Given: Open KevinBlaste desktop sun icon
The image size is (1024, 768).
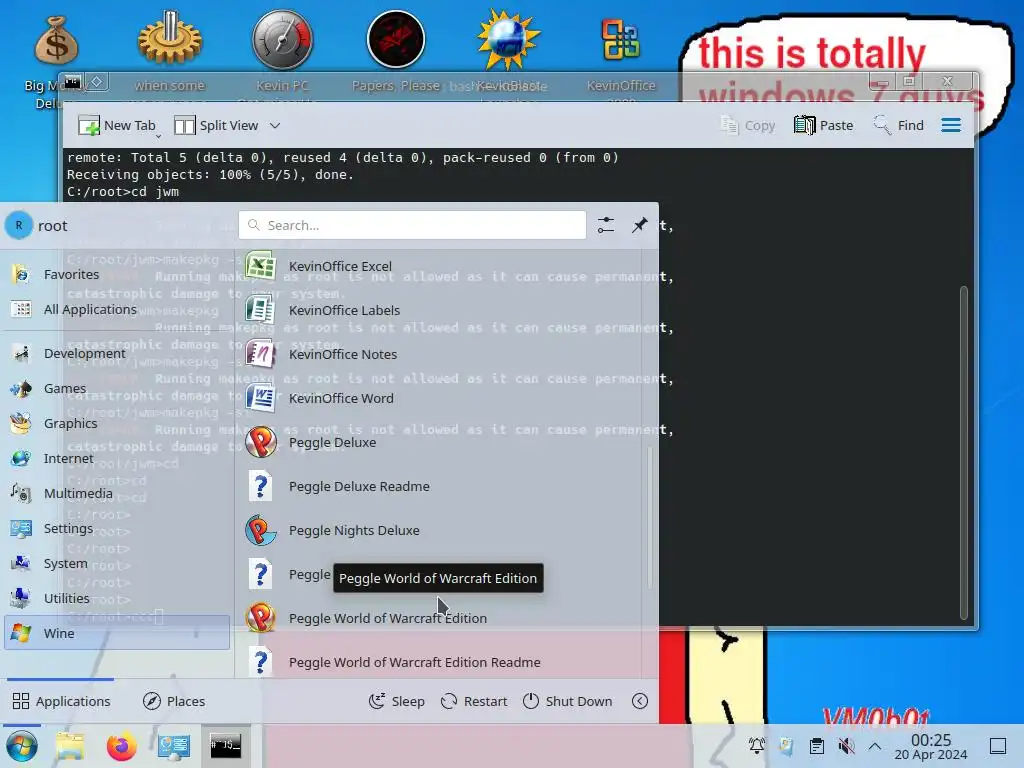Looking at the screenshot, I should point(508,39).
